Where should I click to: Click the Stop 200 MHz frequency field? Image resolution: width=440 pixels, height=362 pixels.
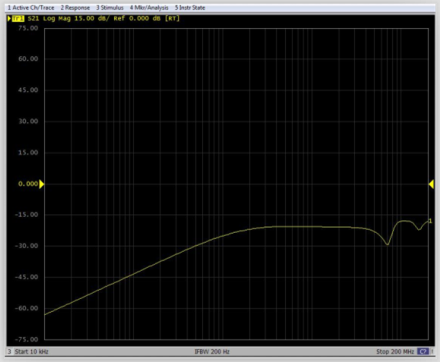(x=395, y=352)
